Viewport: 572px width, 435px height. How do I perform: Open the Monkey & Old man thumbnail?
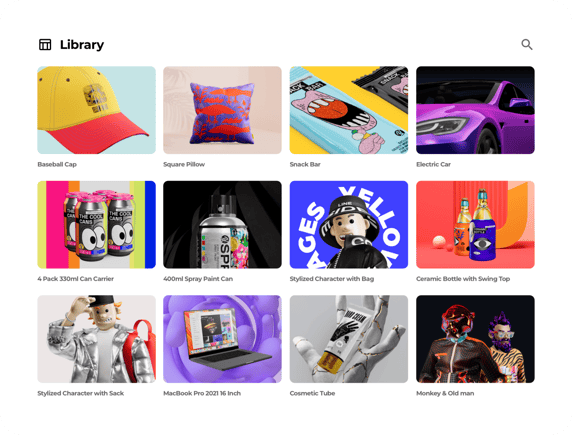click(x=475, y=339)
